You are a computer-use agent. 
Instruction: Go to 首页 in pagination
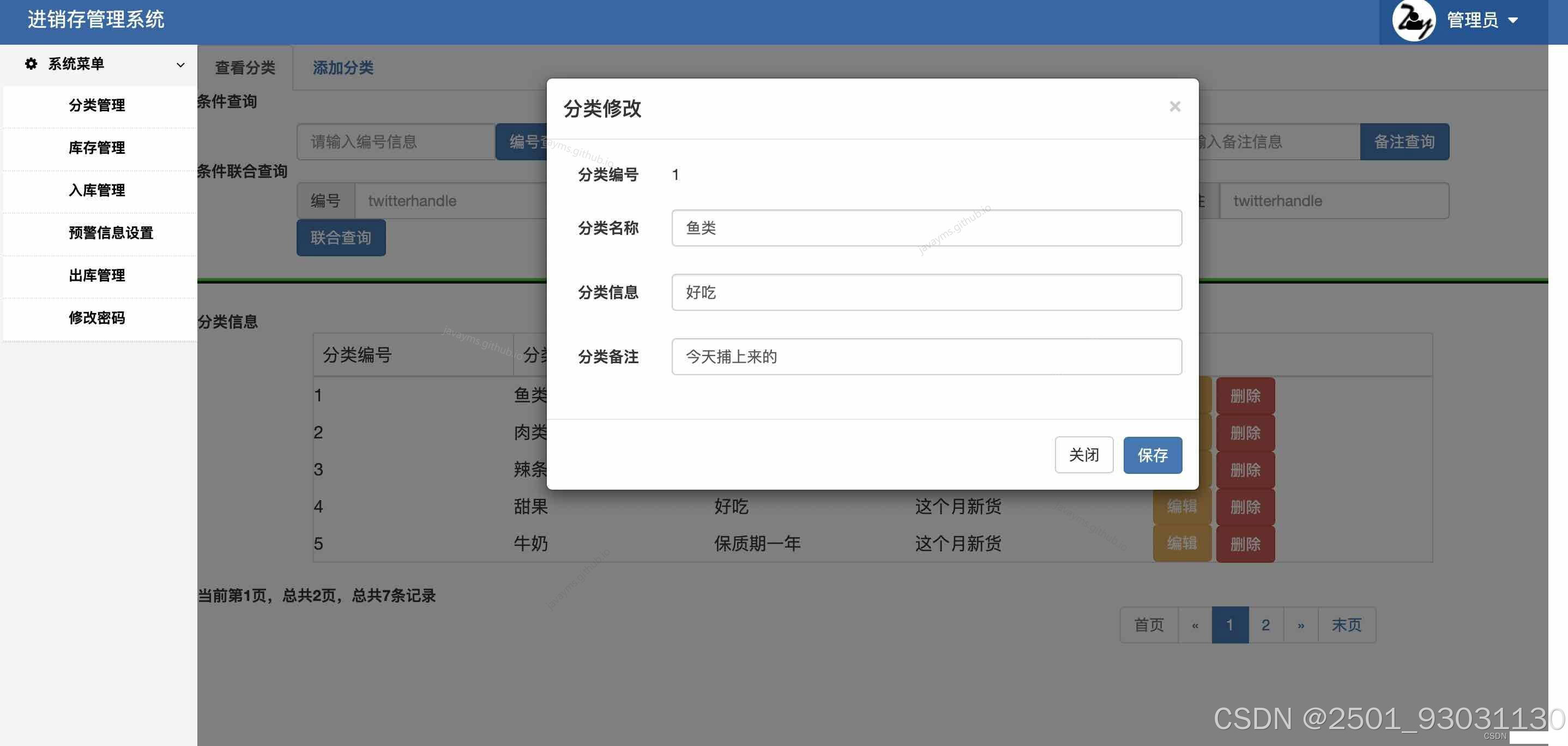[x=1149, y=625]
